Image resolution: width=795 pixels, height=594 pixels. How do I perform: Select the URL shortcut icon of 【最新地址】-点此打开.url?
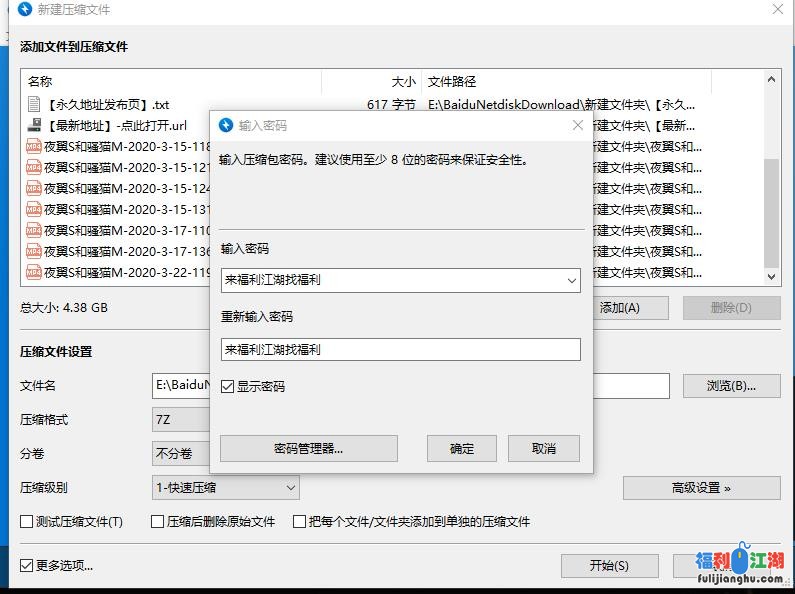tap(34, 125)
